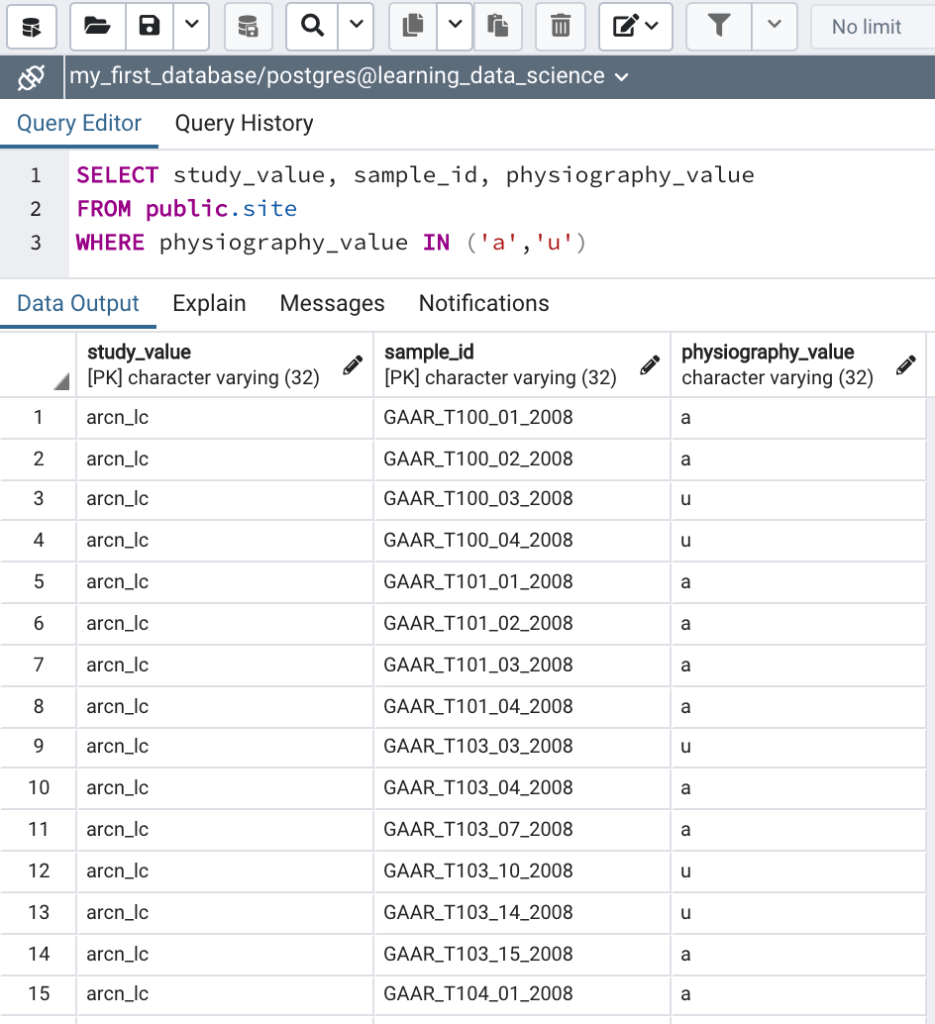Click the GAAR_T103_03_2008 sample_id cell

[x=478, y=747]
